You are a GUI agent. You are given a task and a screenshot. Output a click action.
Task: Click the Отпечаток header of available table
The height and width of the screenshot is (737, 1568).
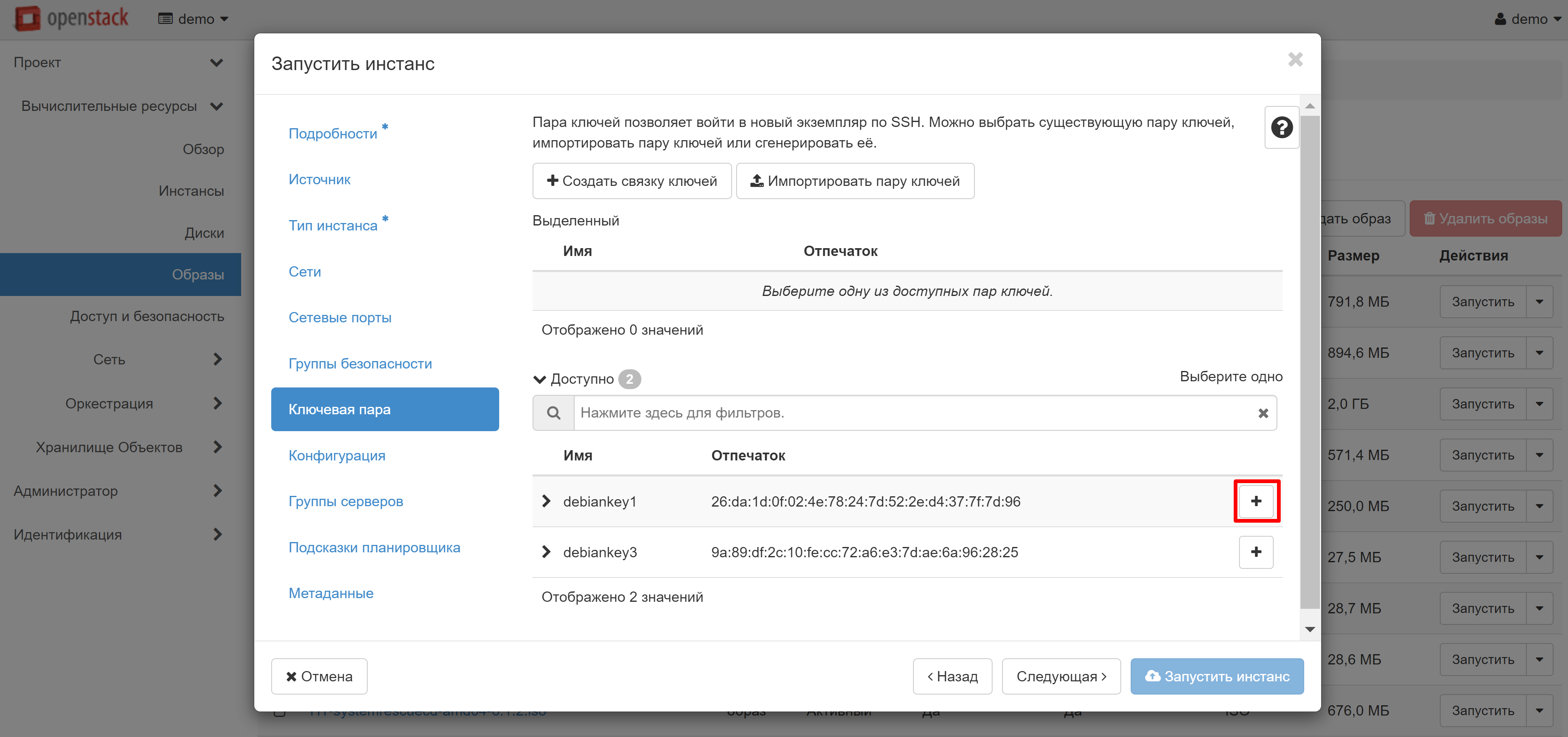point(748,456)
